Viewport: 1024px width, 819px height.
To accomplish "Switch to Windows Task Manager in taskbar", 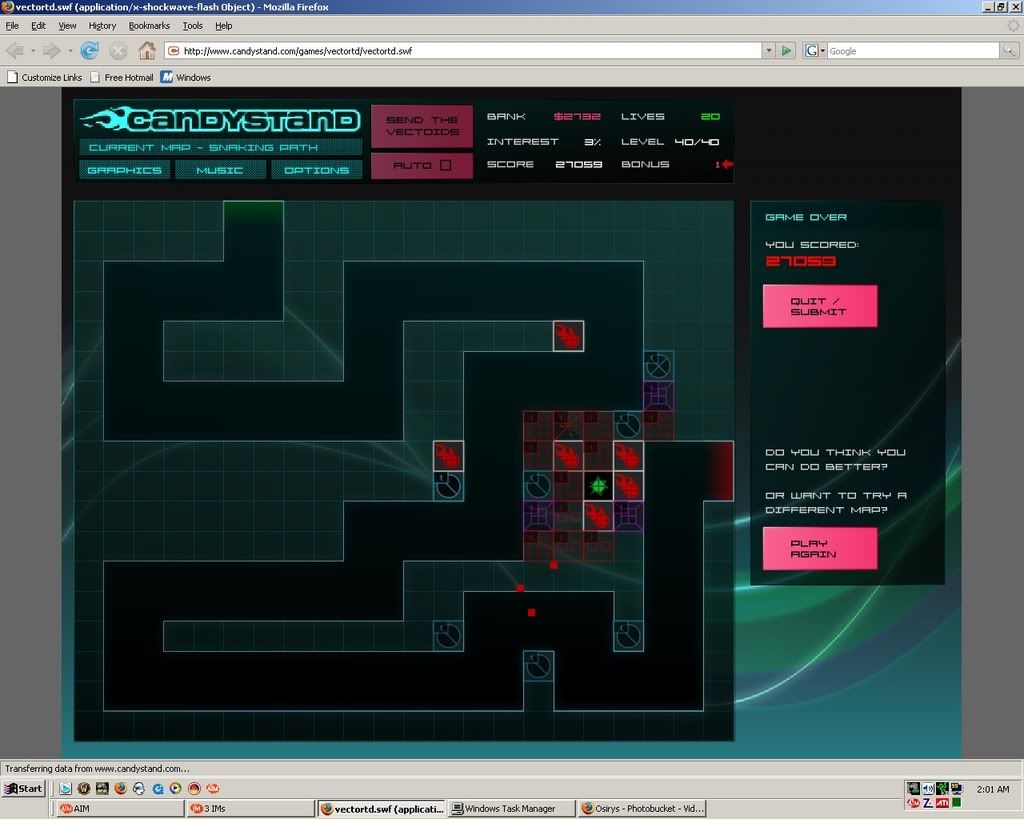I will point(510,808).
